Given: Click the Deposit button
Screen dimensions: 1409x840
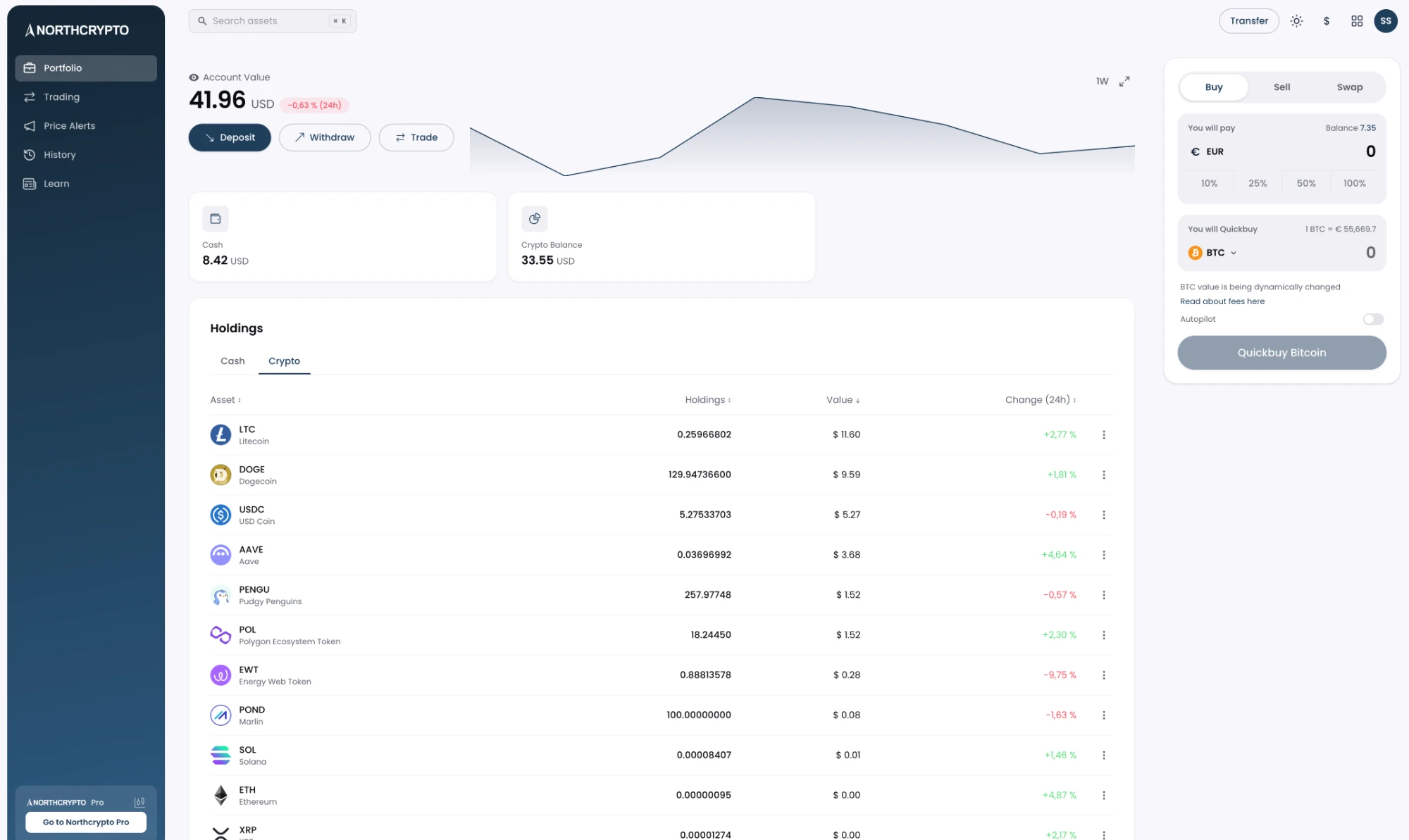Looking at the screenshot, I should (x=230, y=138).
